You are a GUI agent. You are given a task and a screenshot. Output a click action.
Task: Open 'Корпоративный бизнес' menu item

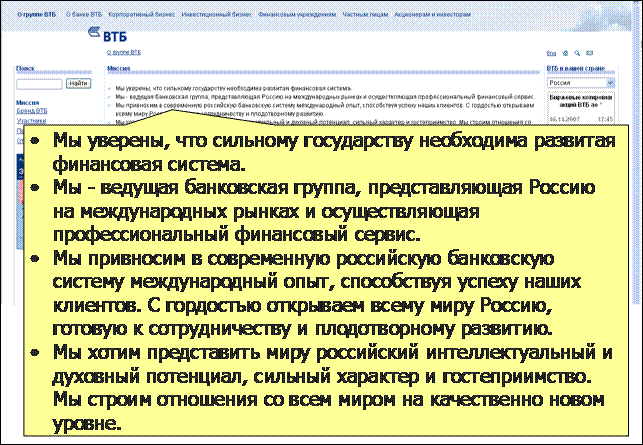point(141,14)
